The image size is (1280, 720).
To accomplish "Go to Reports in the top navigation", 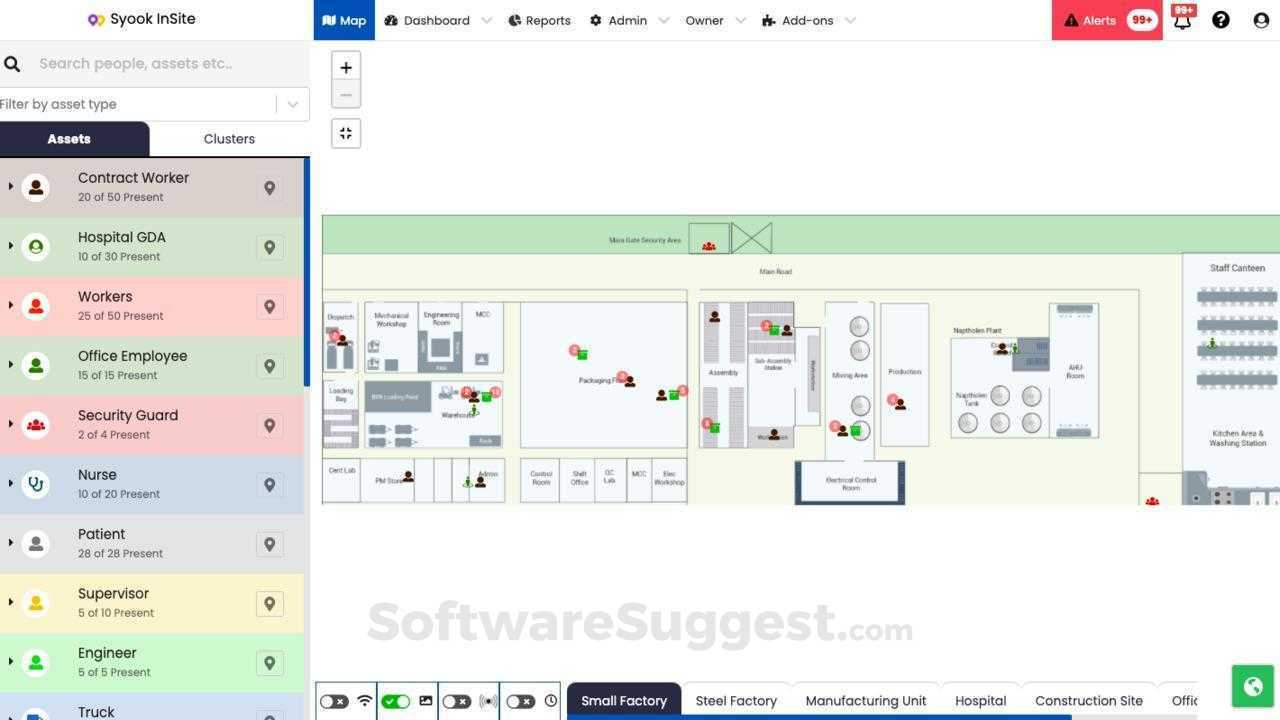I will click(x=539, y=20).
